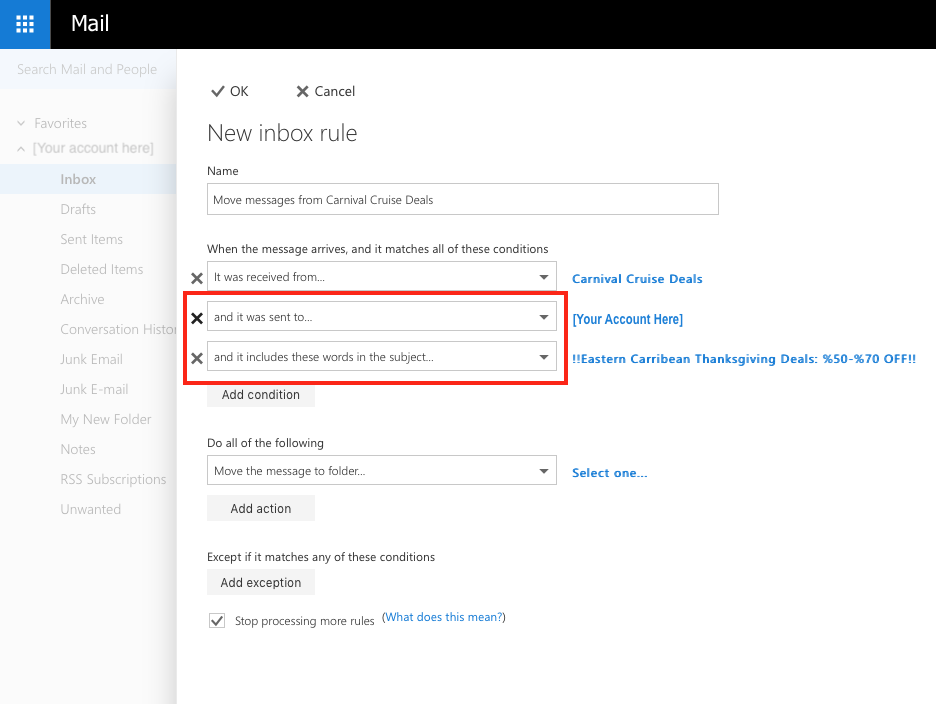Open the app launcher grid icon
The width and height of the screenshot is (936, 704).
(x=25, y=24)
